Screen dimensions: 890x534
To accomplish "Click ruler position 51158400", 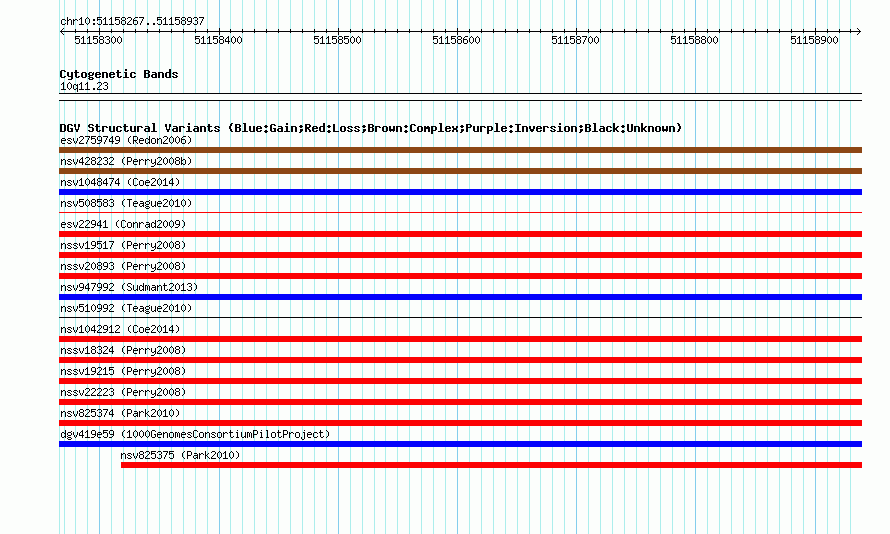I will tap(219, 40).
